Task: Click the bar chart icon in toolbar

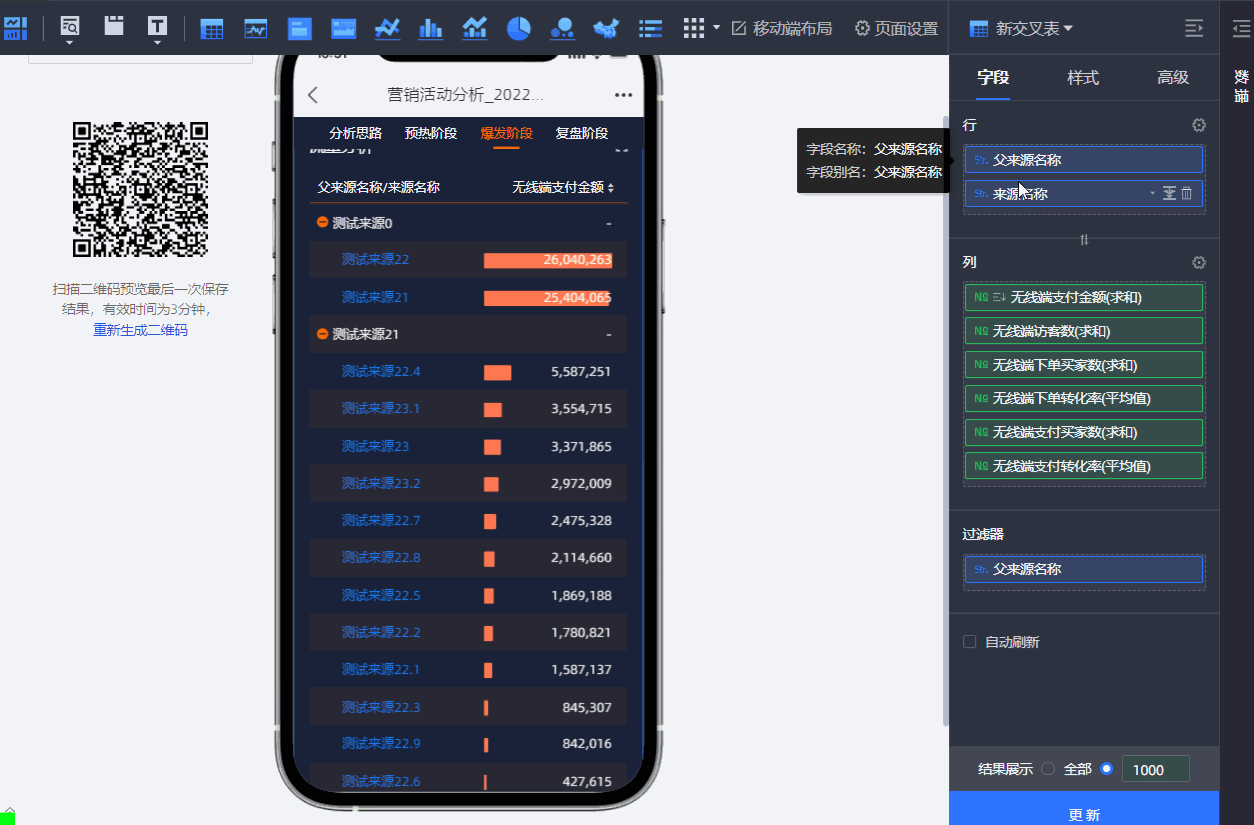Action: tap(430, 29)
